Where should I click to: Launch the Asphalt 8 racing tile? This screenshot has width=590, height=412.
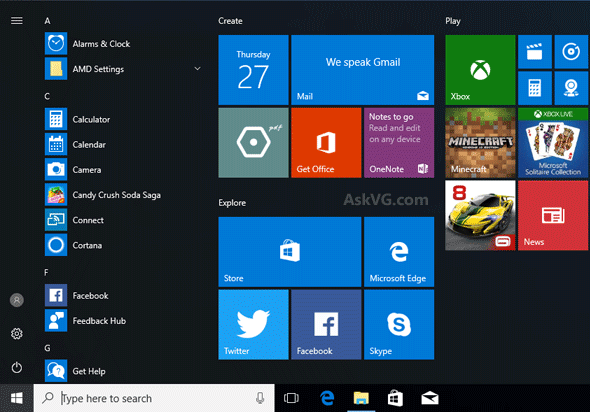[x=480, y=215]
